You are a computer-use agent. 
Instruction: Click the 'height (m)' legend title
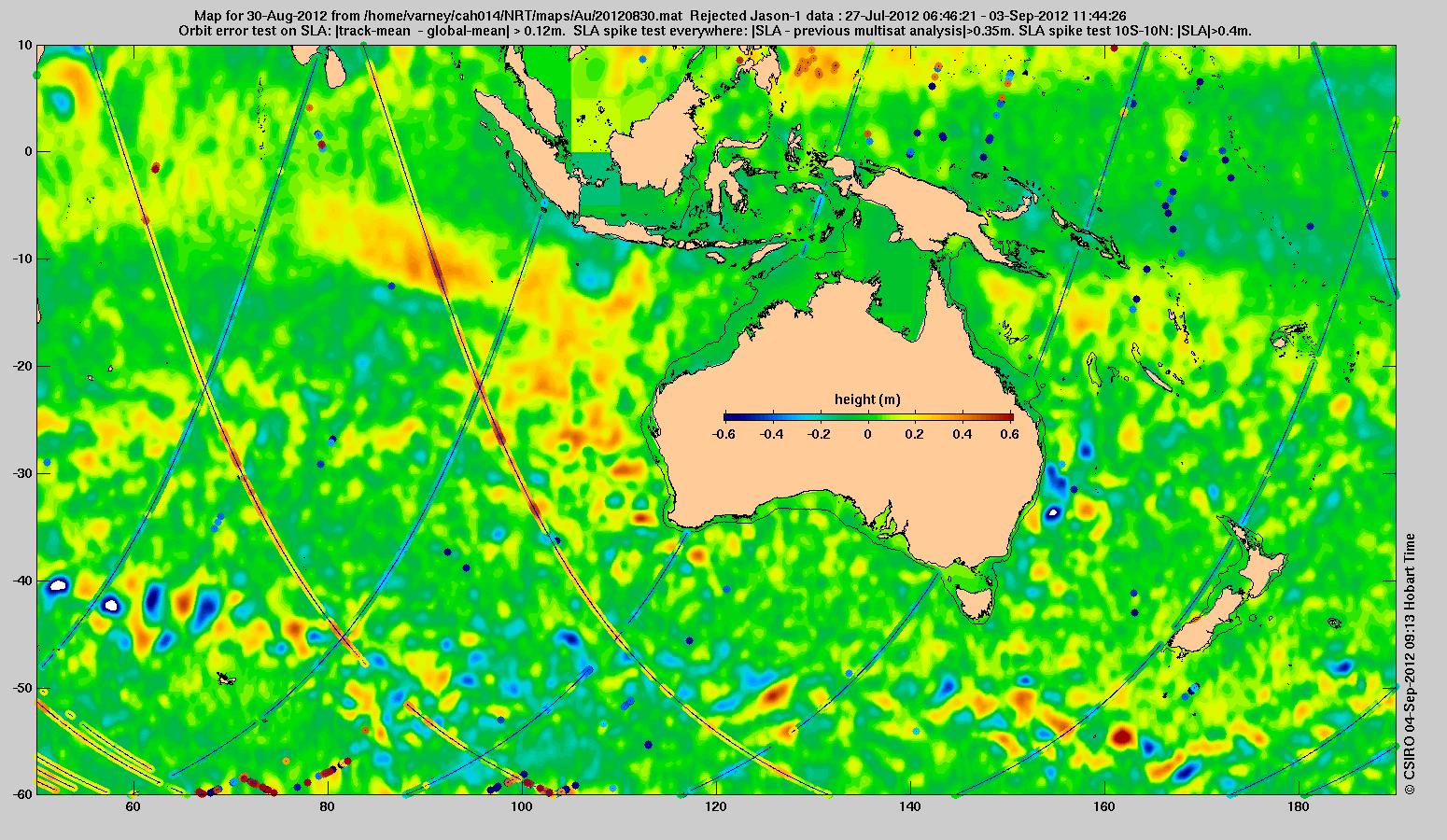pos(867,399)
